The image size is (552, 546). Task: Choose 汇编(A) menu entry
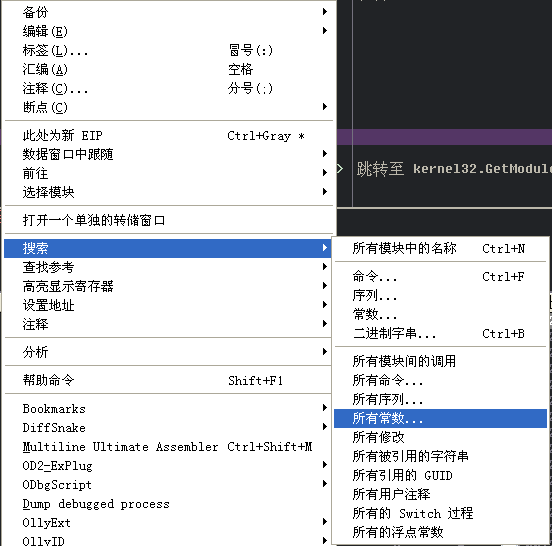(168, 69)
